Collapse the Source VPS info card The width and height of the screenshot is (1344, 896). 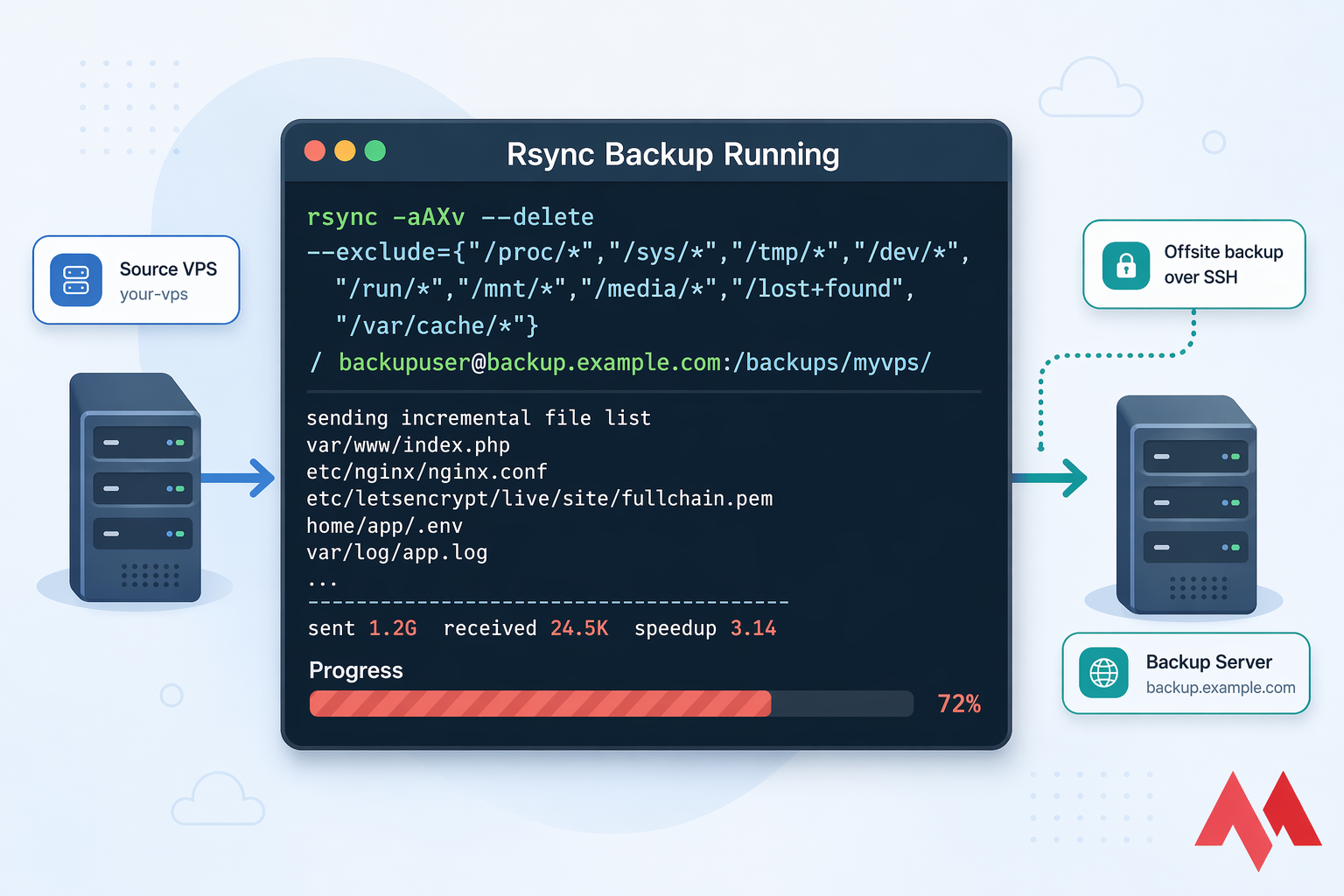(136, 280)
